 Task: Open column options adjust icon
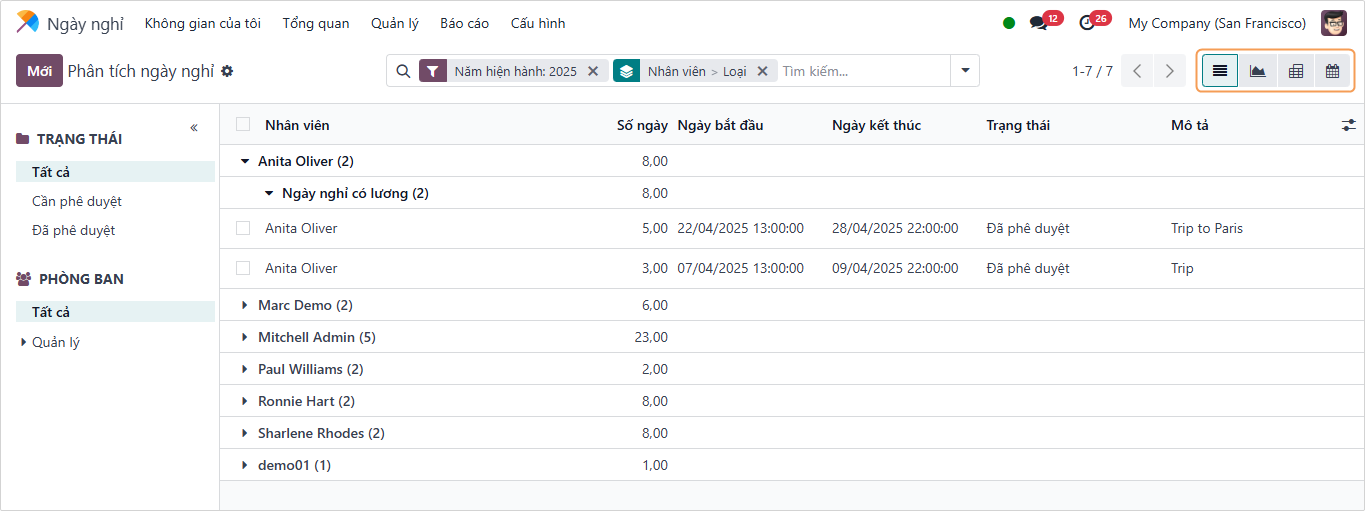[1348, 125]
